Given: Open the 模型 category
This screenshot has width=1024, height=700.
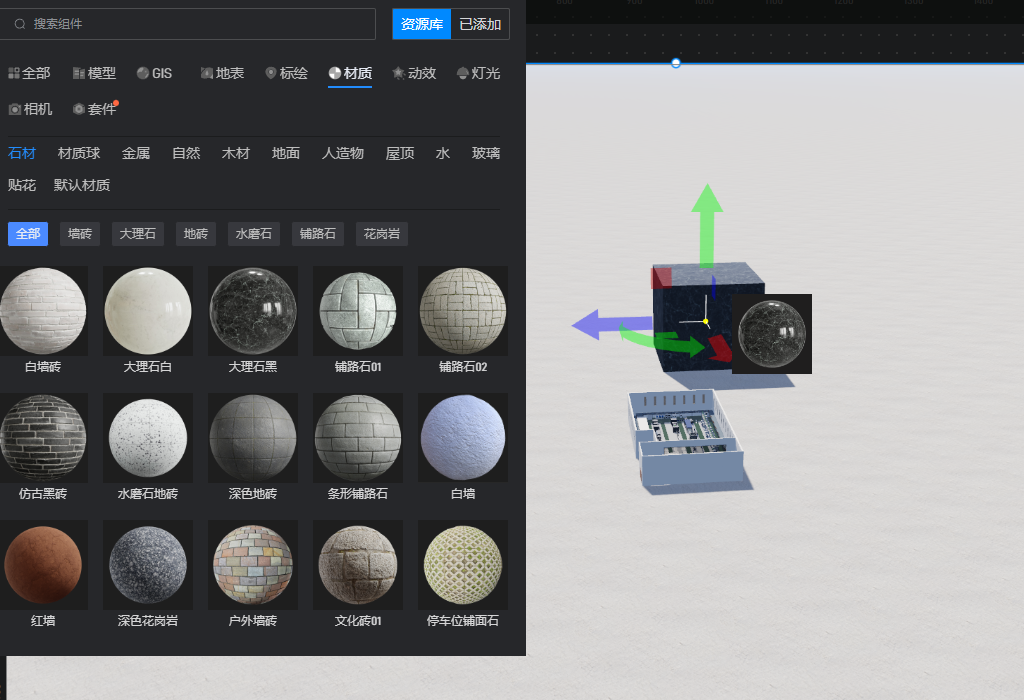Looking at the screenshot, I should click(x=94, y=73).
